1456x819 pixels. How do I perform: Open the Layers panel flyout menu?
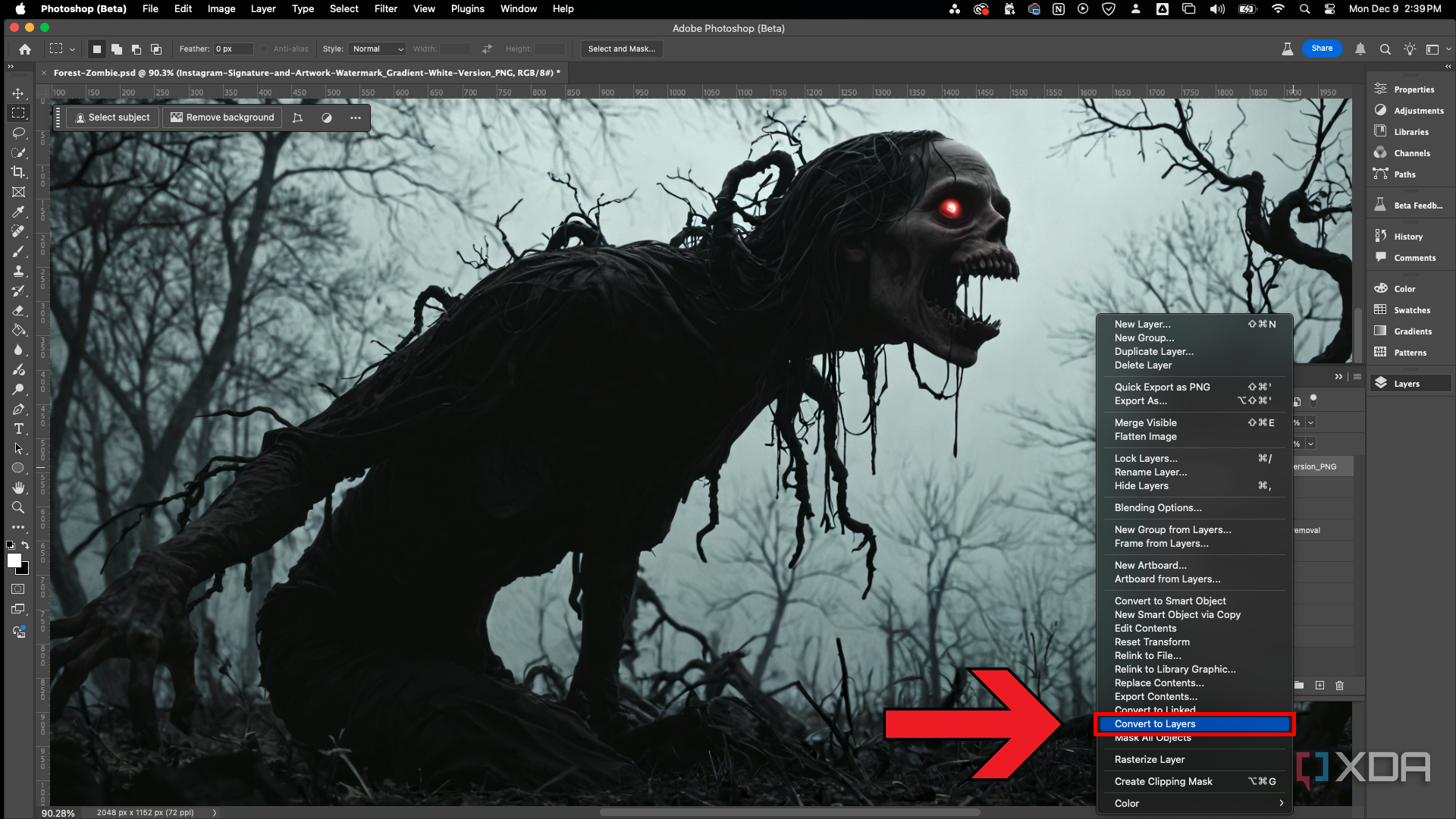point(1357,377)
